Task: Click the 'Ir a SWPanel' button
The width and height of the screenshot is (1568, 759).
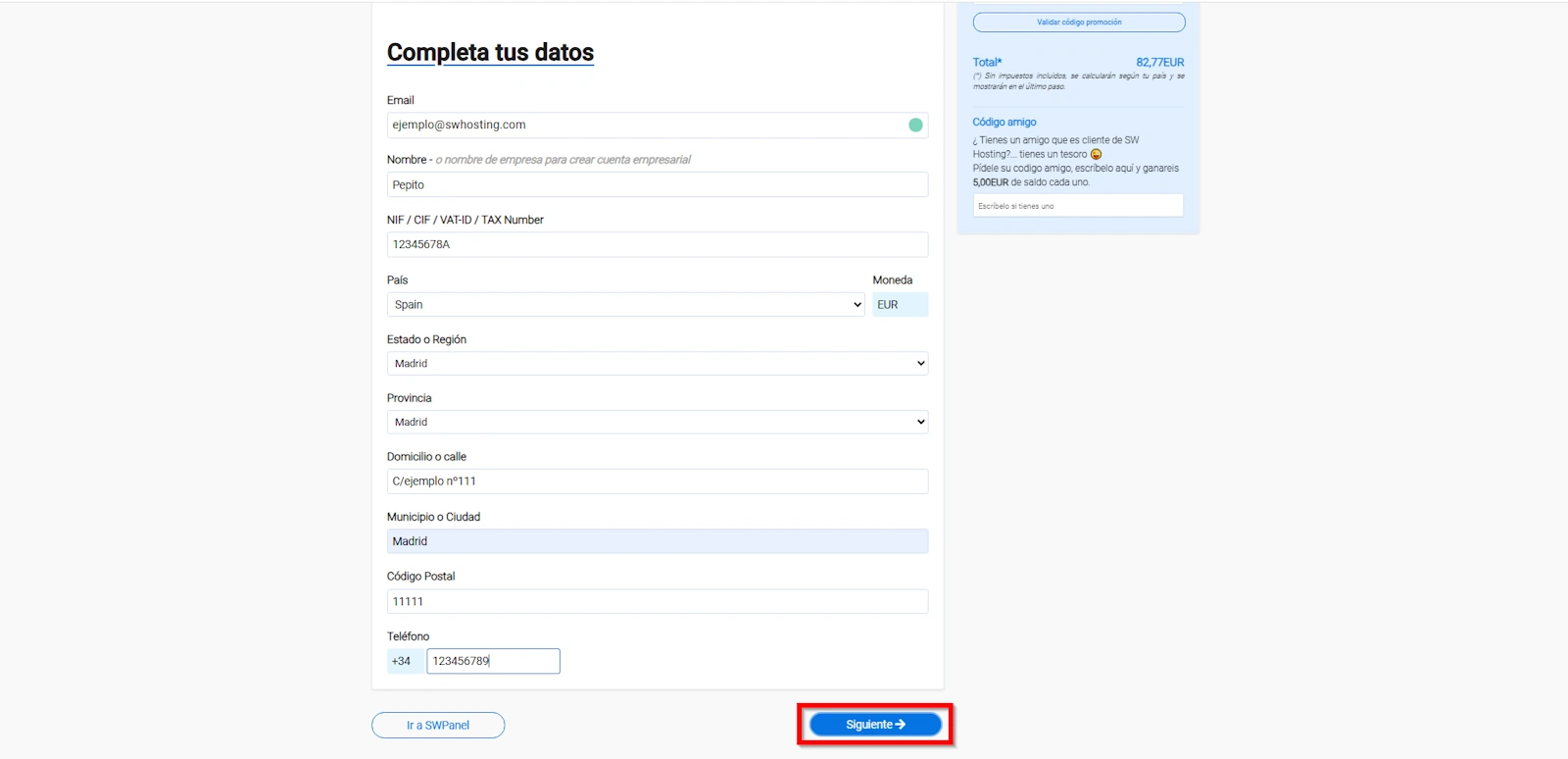Action: [438, 726]
